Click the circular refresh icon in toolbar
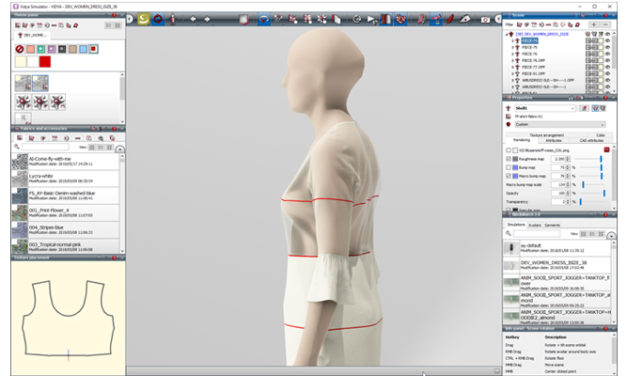 (x=357, y=19)
